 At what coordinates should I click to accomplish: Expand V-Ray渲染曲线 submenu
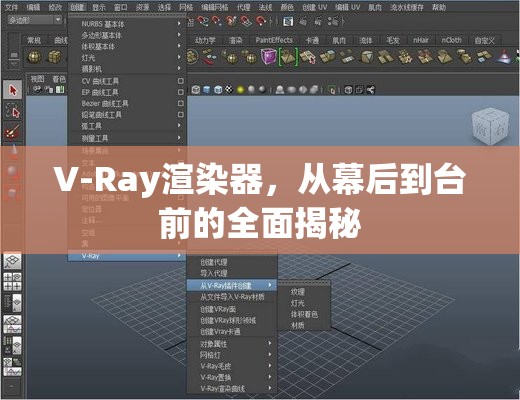coord(232,388)
